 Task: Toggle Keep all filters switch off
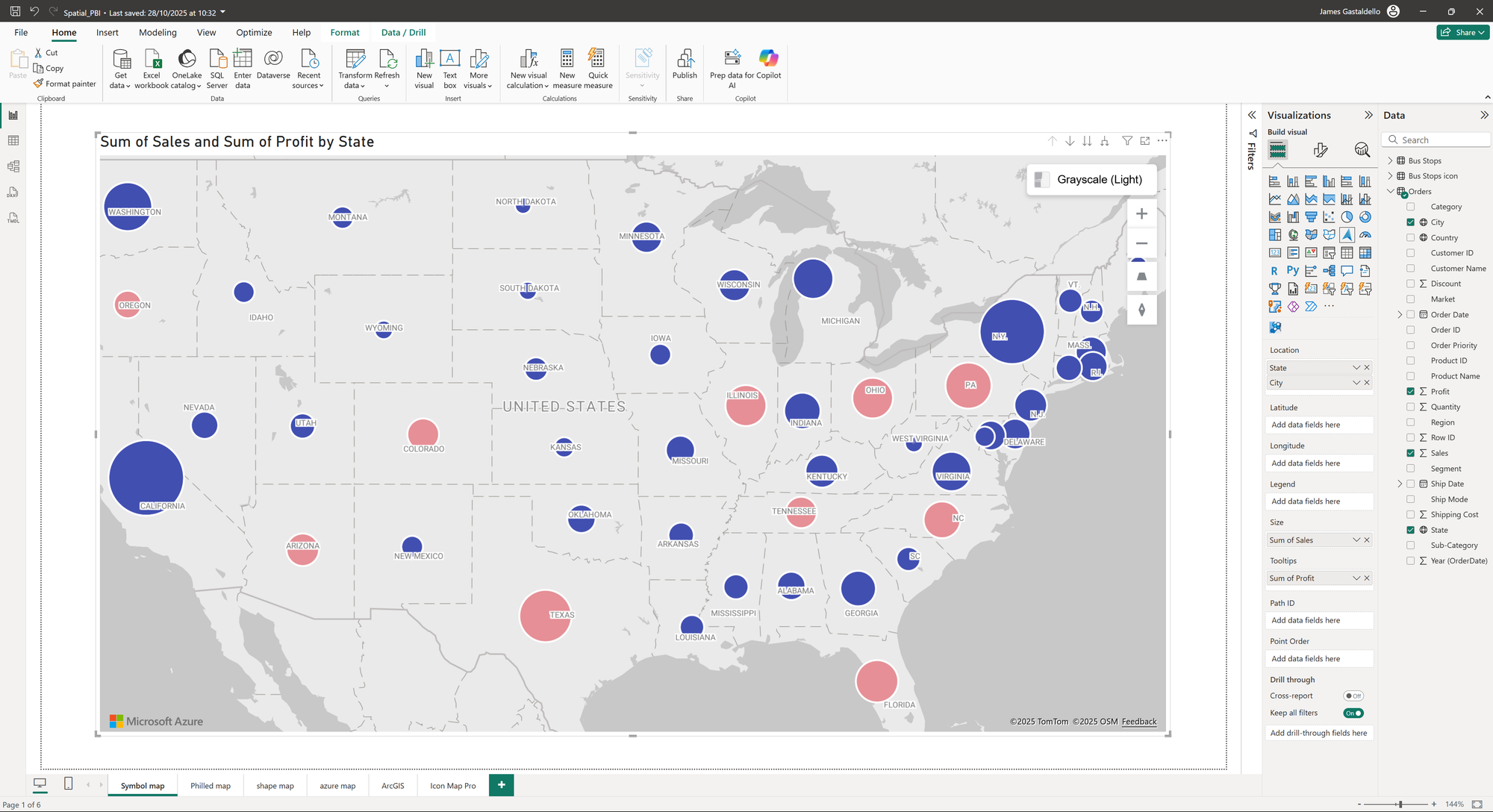pos(1353,713)
